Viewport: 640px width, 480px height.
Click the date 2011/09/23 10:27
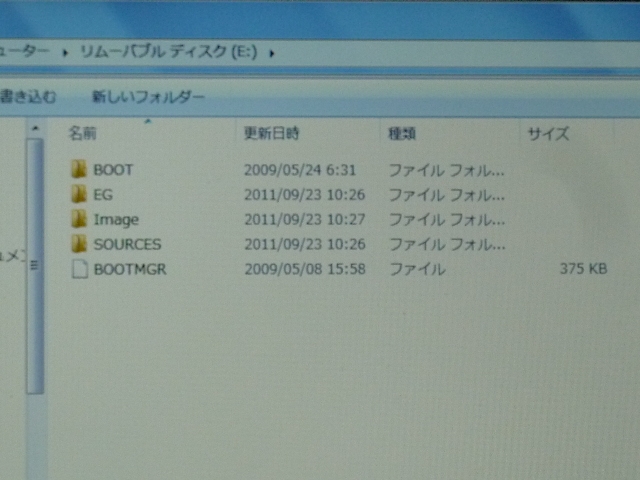tap(304, 220)
